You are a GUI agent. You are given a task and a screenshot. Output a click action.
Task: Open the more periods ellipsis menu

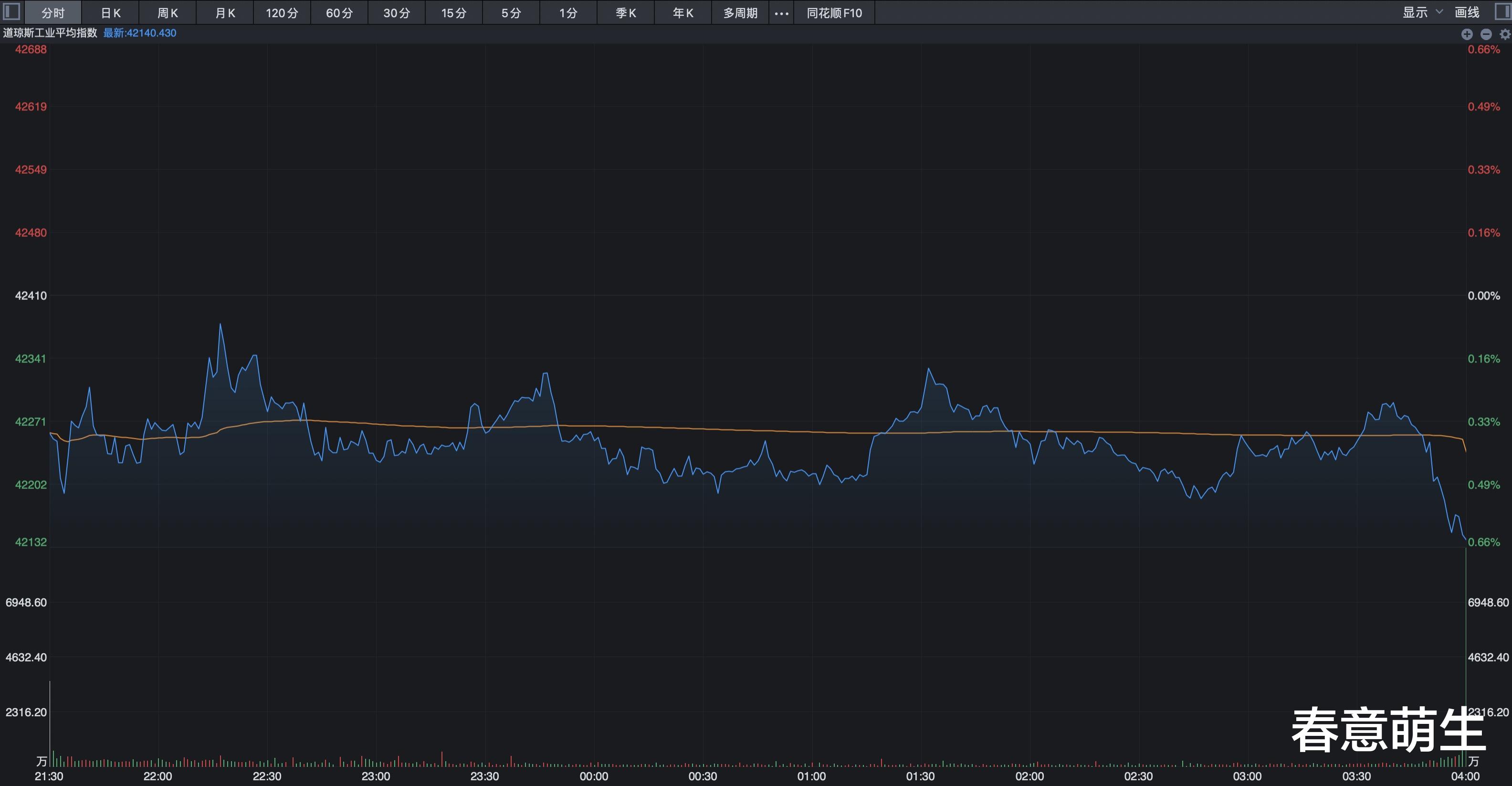(781, 13)
